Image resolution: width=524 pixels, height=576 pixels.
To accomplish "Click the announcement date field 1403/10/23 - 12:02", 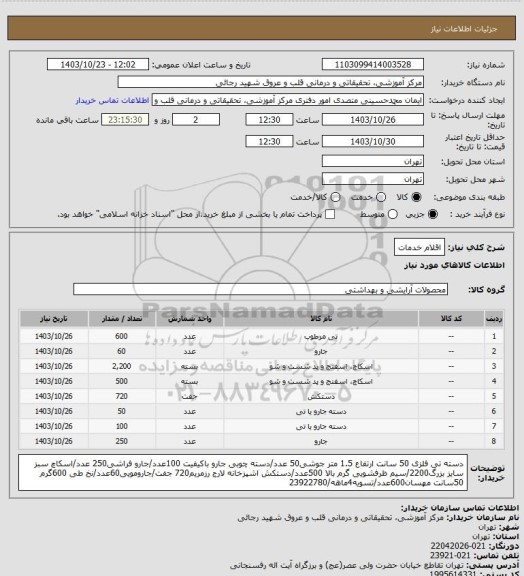I will pos(98,65).
